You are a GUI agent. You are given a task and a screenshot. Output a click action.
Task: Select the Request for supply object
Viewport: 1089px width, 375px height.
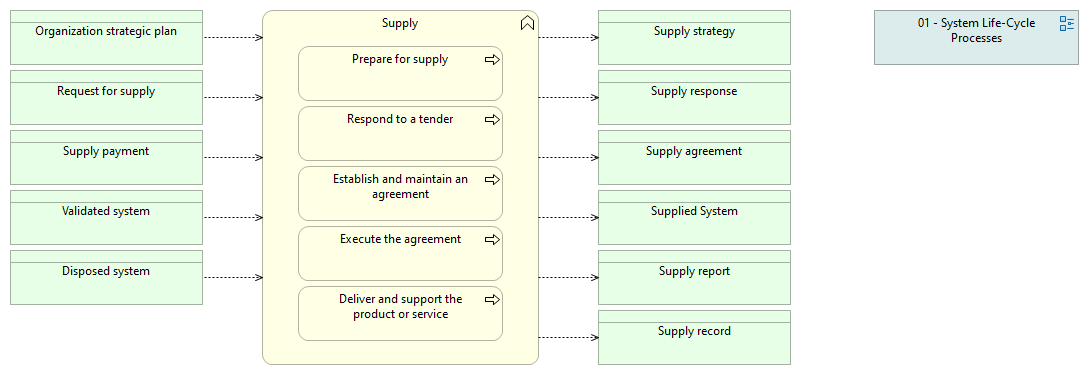tap(106, 97)
